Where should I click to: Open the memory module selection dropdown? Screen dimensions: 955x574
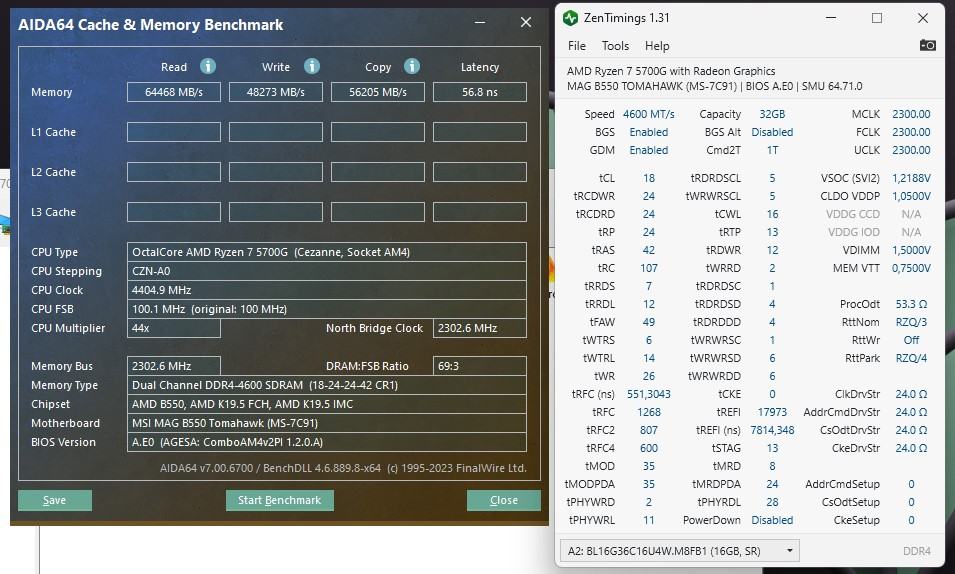(679, 551)
